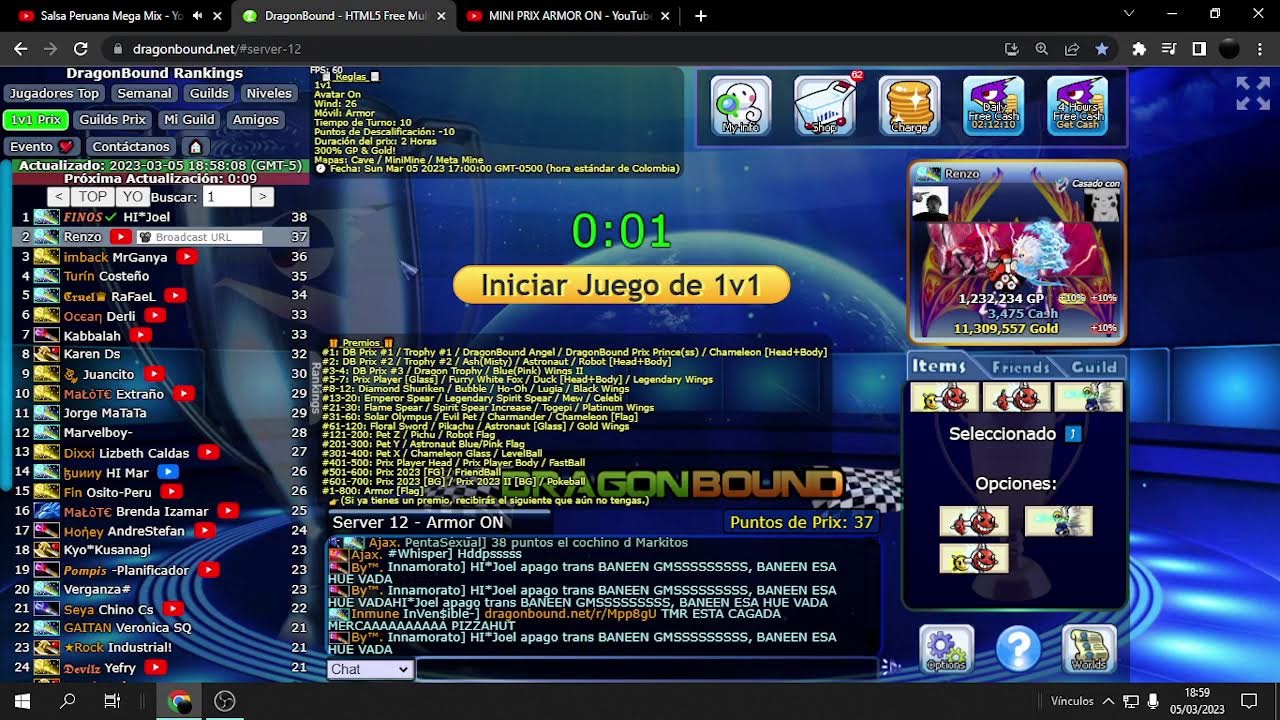Open the notification center icon
Image resolution: width=1280 pixels, height=720 pixels.
1249,701
